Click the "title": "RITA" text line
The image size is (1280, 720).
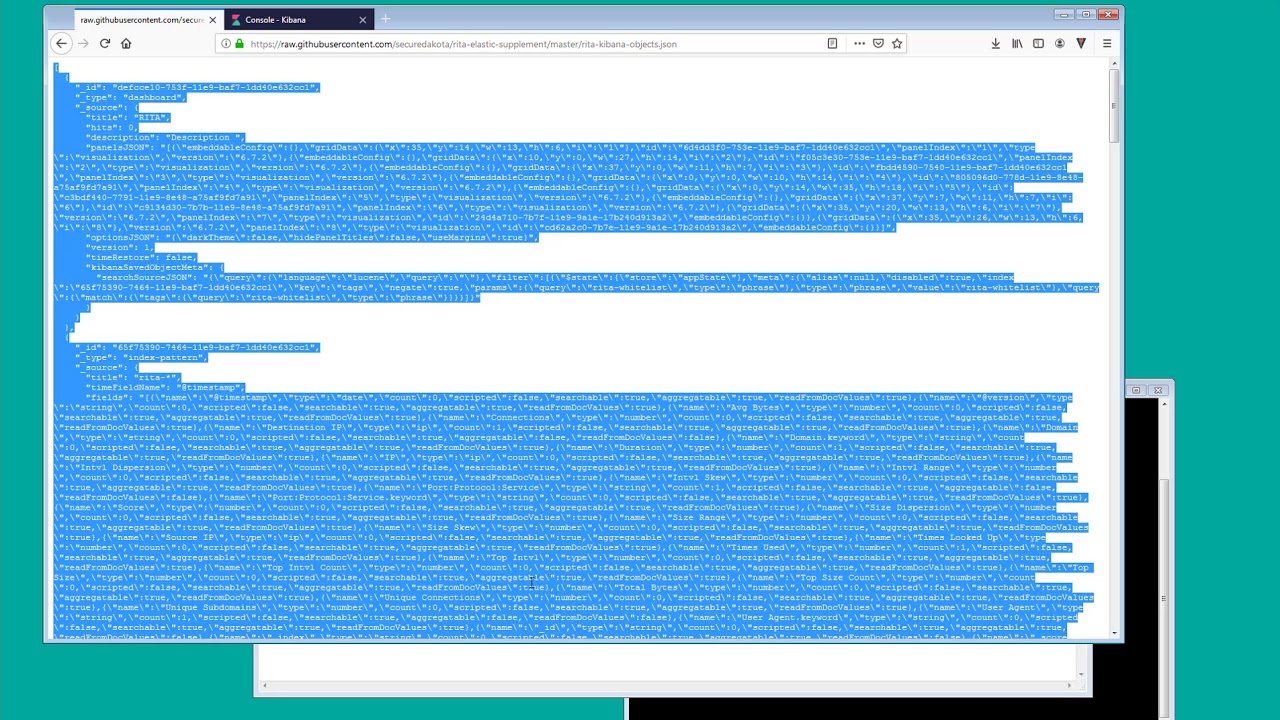click(x=126, y=117)
